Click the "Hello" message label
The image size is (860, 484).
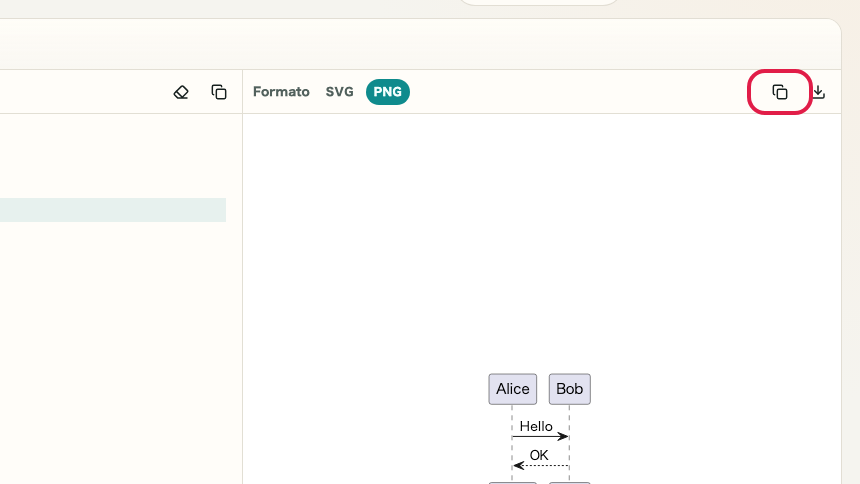[536, 426]
